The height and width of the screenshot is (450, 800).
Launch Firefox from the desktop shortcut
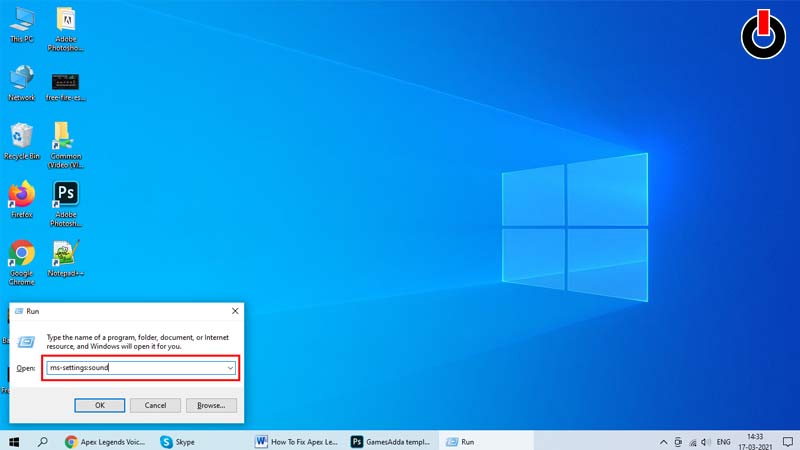pos(21,199)
